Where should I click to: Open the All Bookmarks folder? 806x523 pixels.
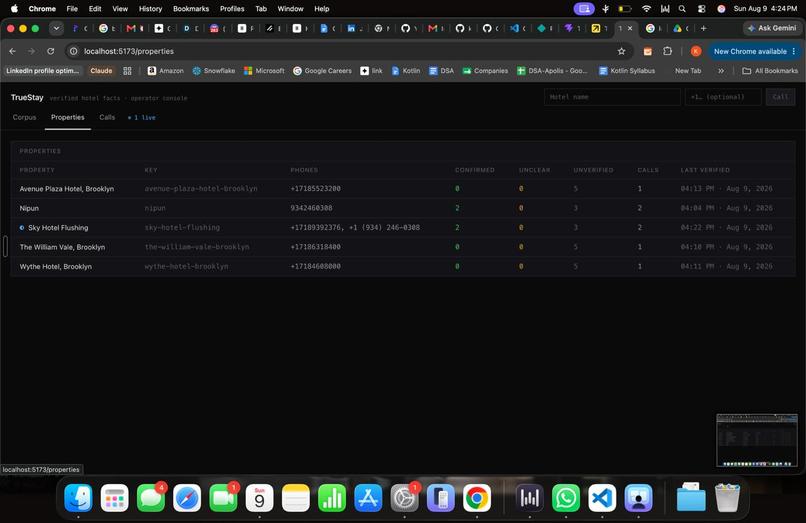click(x=770, y=71)
